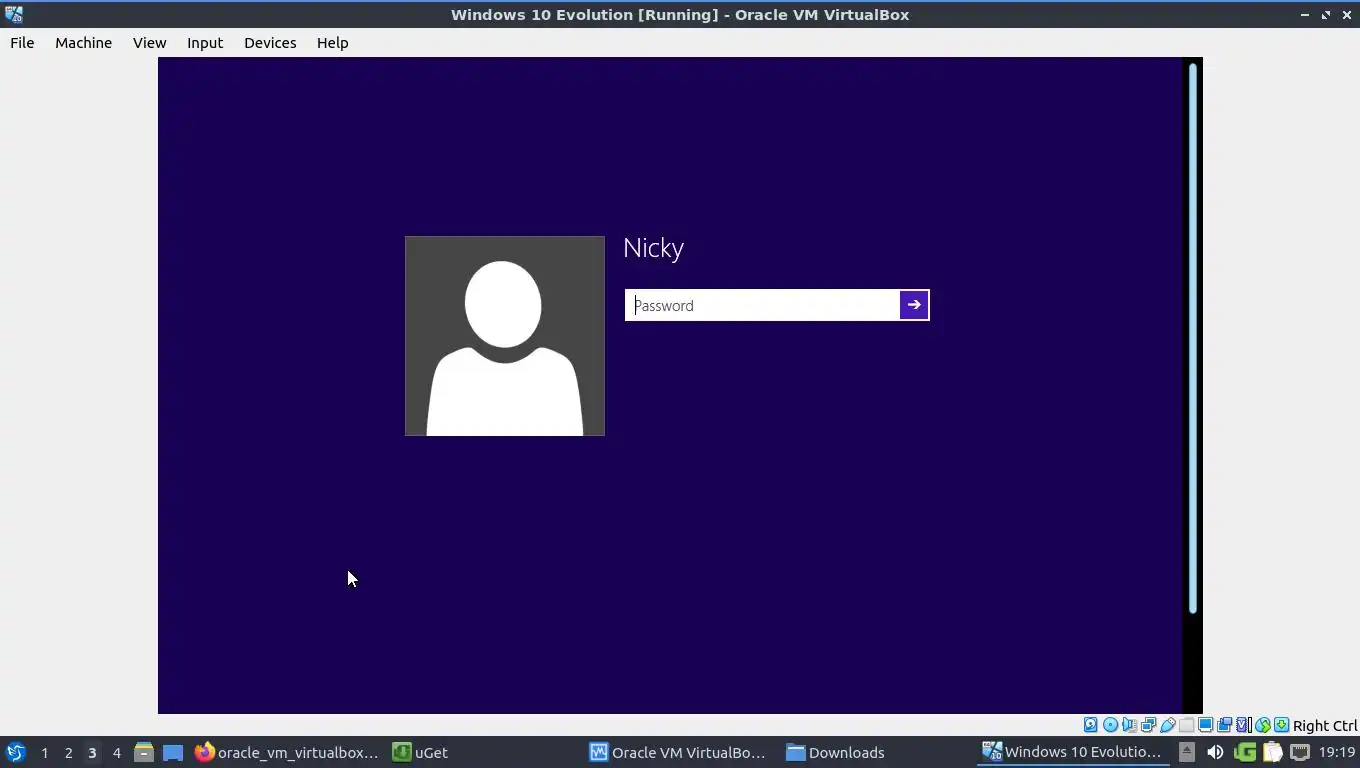
Task: Click the USB devices indicator in status bar
Action: (x=1167, y=725)
